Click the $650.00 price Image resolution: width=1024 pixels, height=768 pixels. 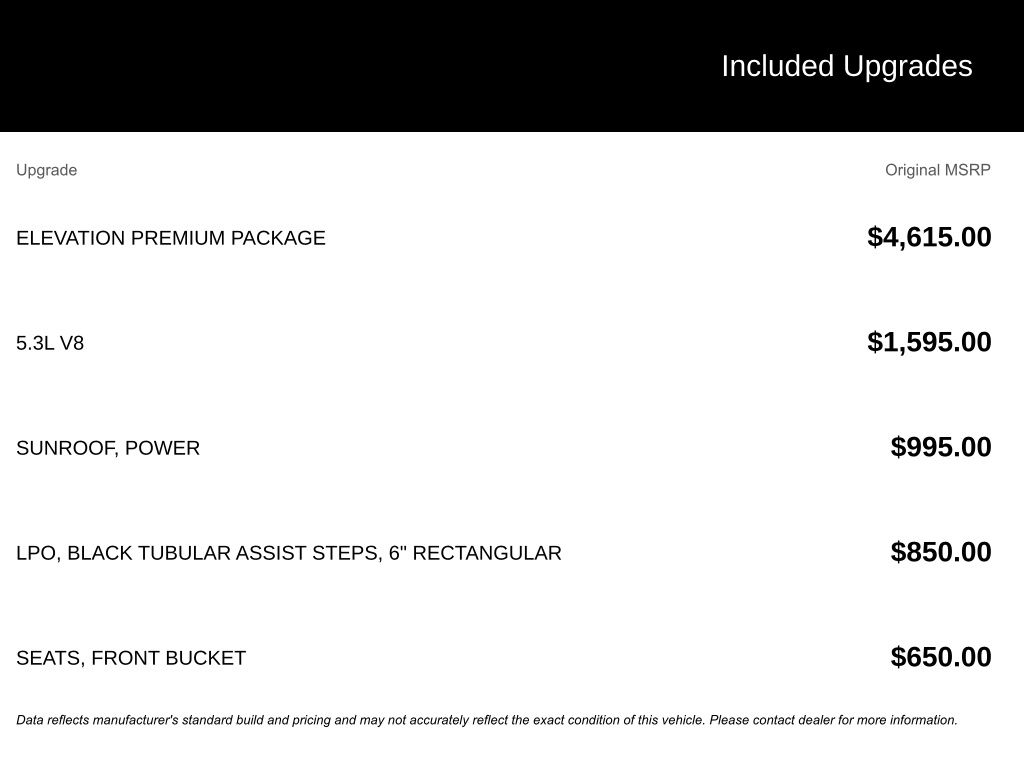[x=941, y=657]
